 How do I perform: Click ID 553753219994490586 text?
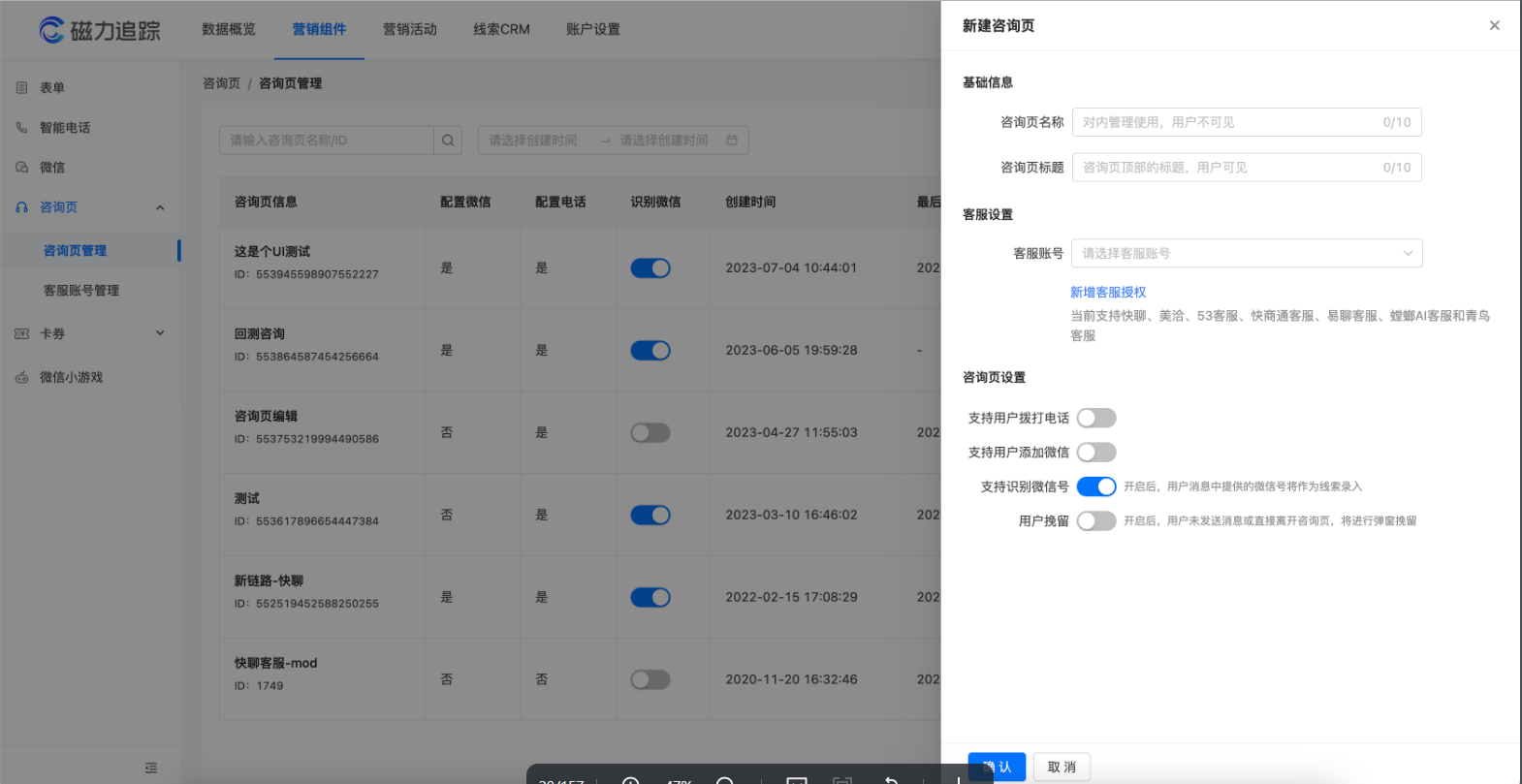(306, 439)
